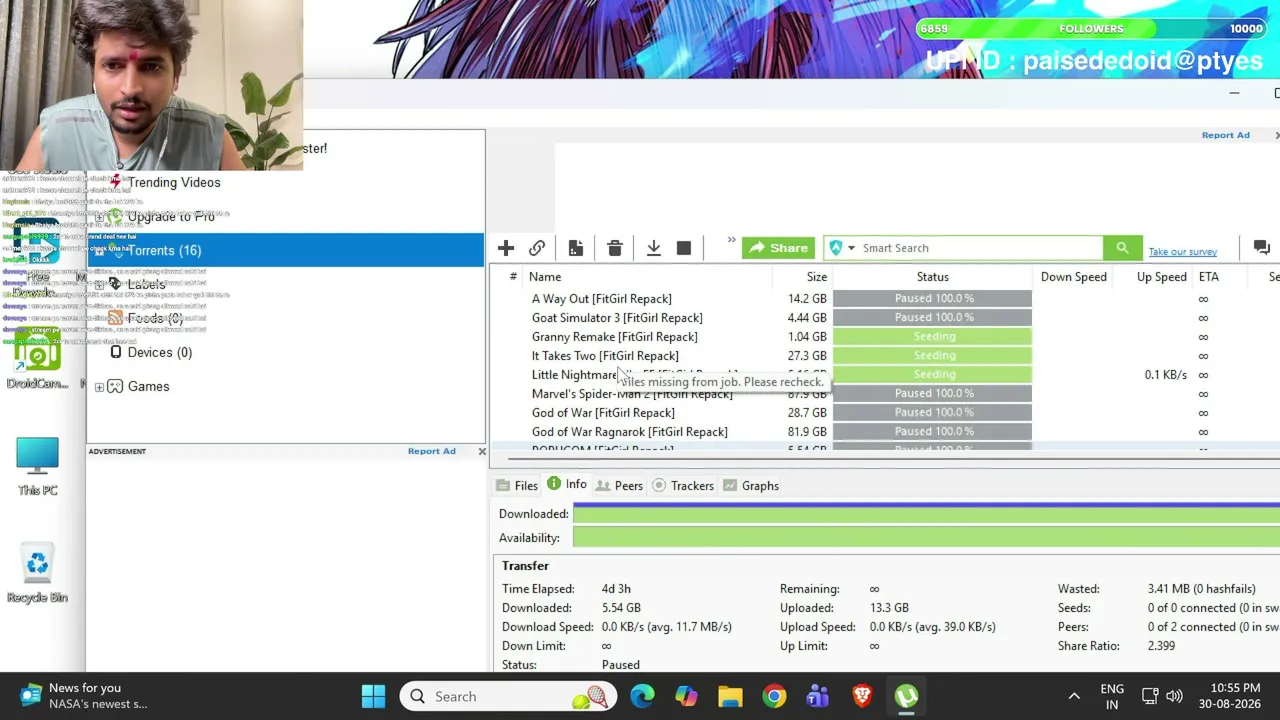Screen dimensions: 1280x720
Task: Open the chat bubble icon in toolbar
Action: [1262, 248]
